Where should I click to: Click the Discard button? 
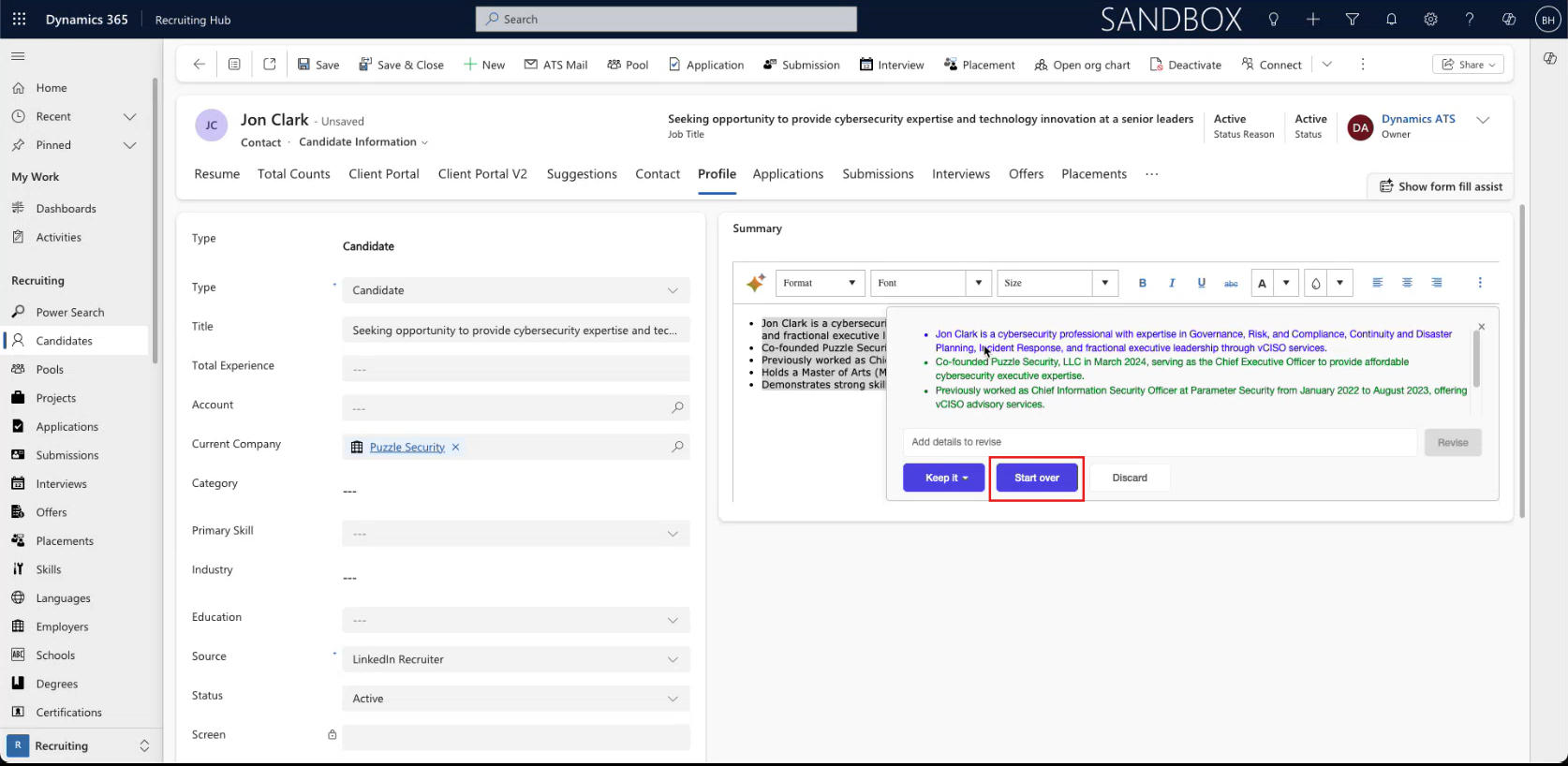click(1130, 478)
